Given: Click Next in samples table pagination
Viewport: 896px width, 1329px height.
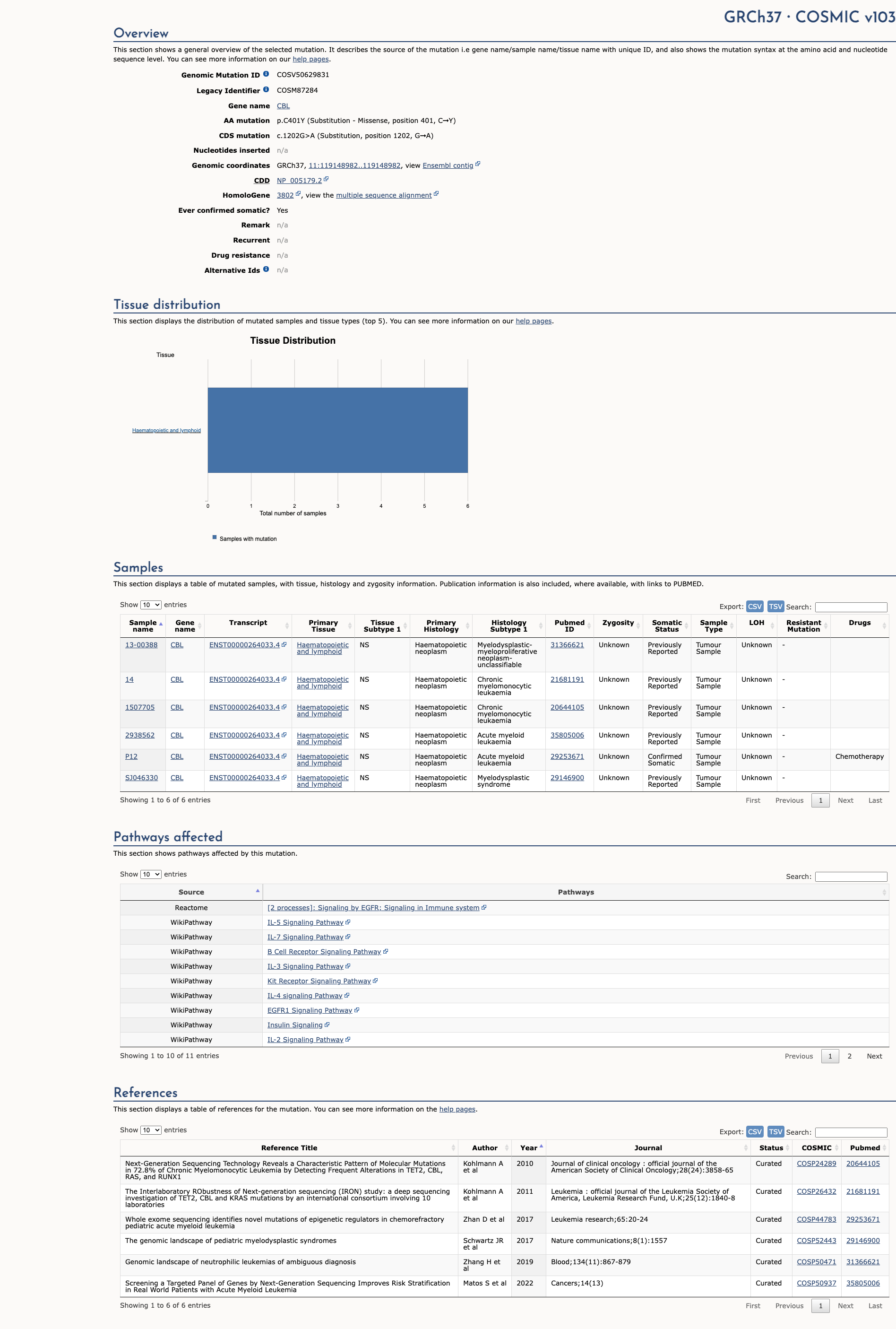Looking at the screenshot, I should click(845, 800).
